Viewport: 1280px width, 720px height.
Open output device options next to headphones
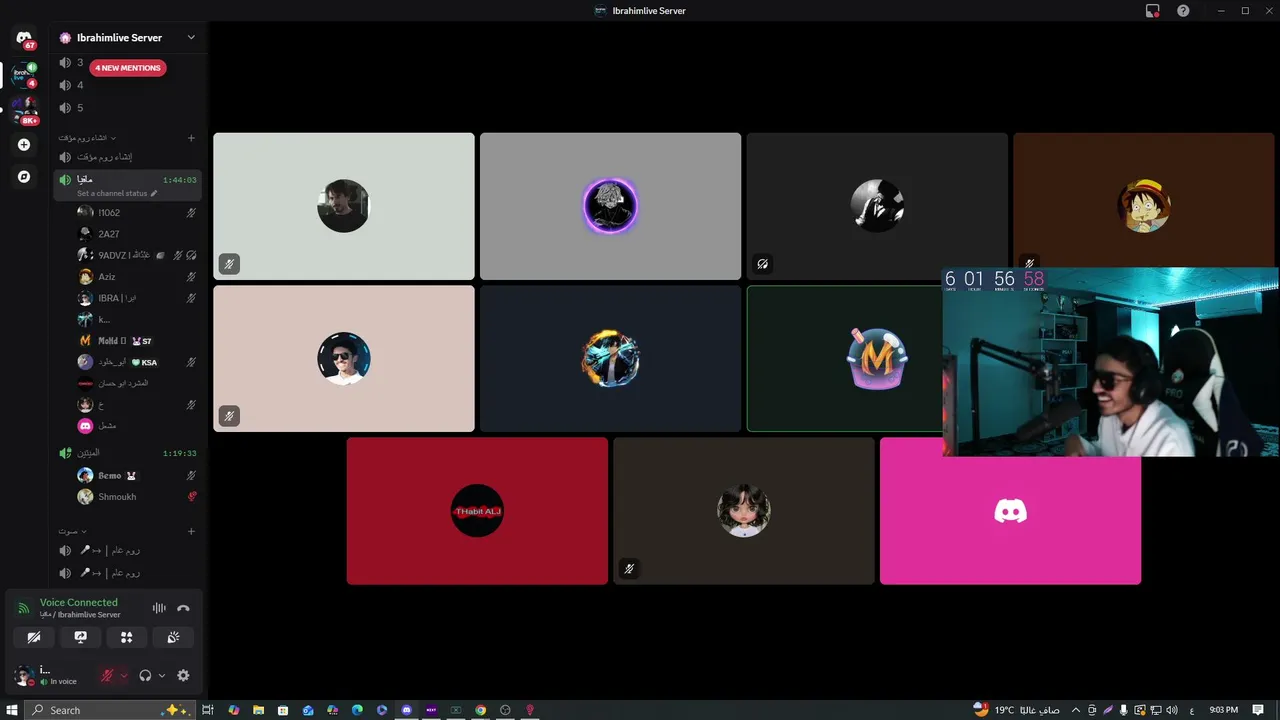(162, 676)
